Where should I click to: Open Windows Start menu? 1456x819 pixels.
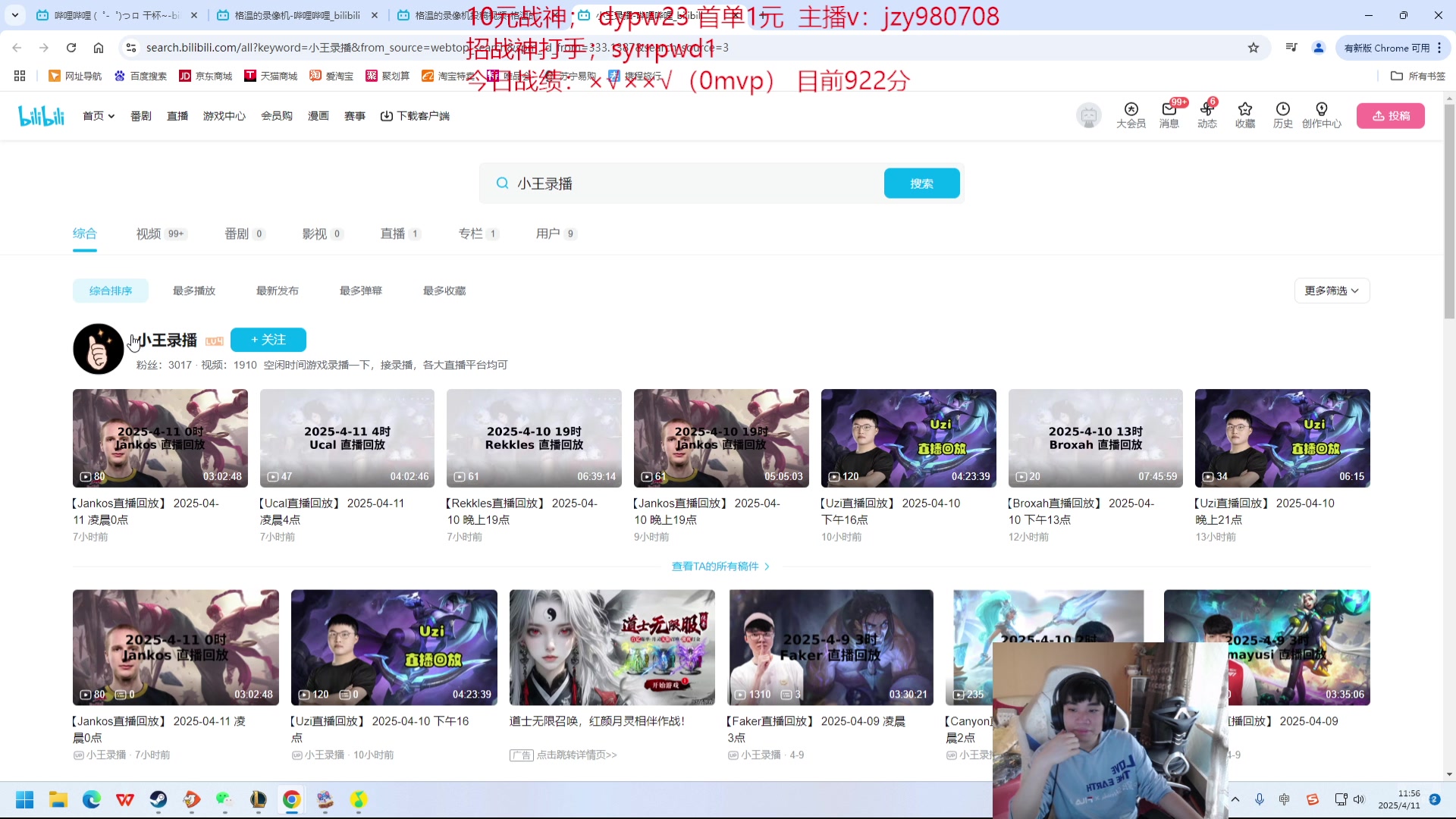point(25,799)
